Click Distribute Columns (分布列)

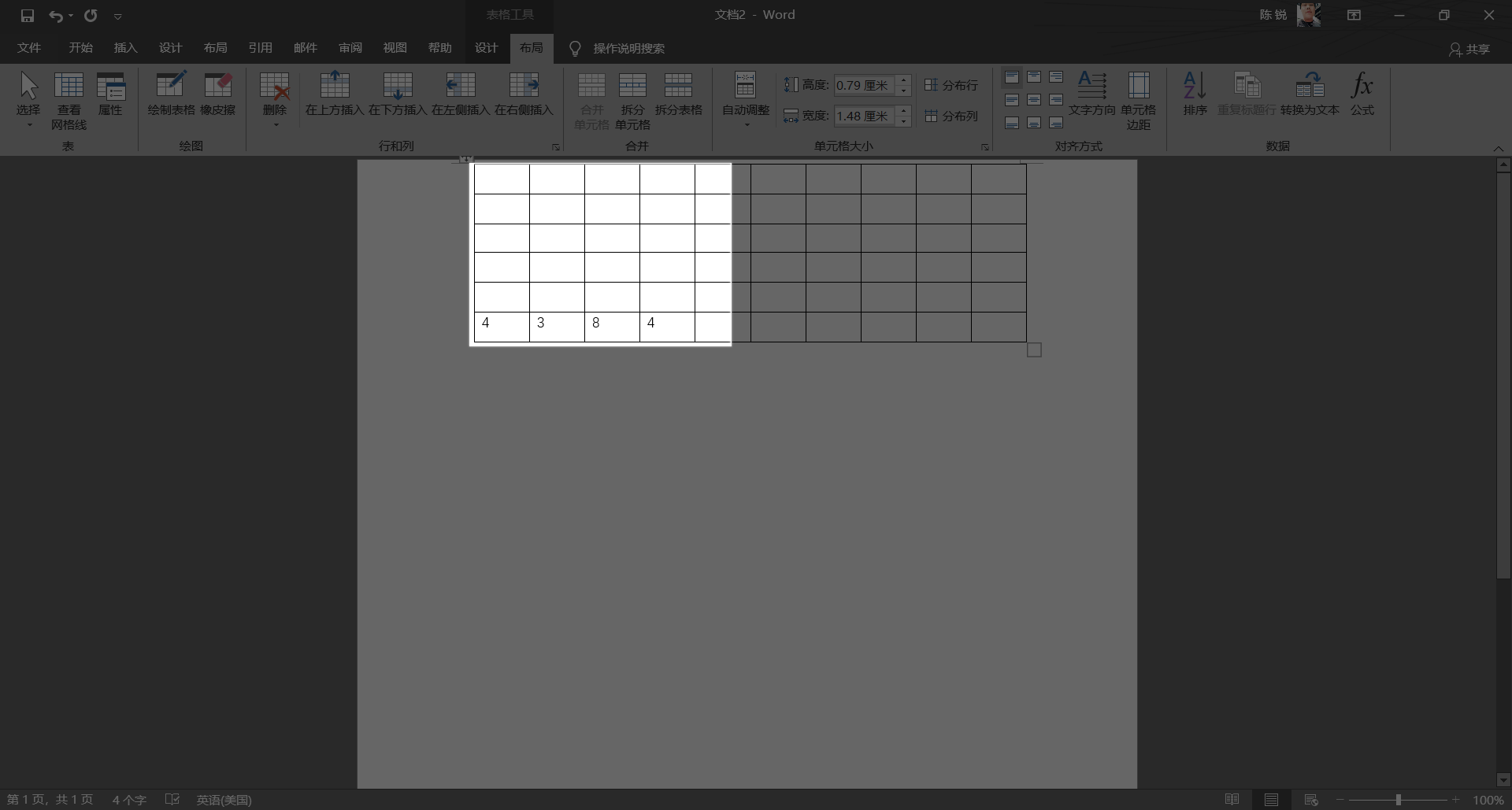tap(951, 116)
